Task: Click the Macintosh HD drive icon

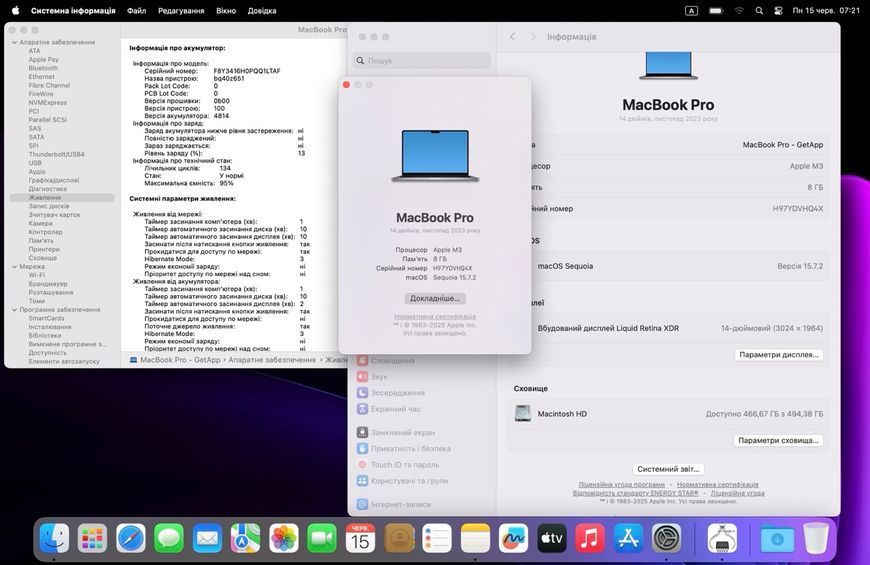Action: [523, 413]
